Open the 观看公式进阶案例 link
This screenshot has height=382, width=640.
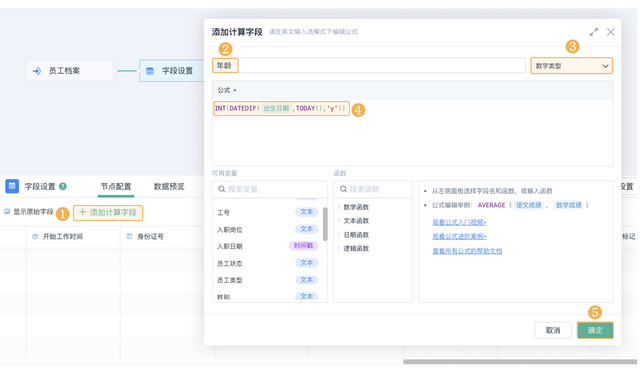[459, 237]
